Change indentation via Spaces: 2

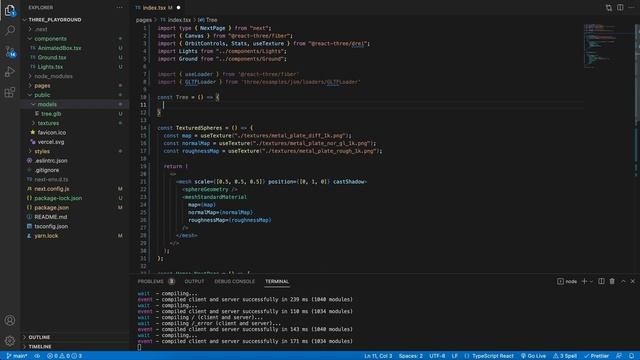[411, 356]
